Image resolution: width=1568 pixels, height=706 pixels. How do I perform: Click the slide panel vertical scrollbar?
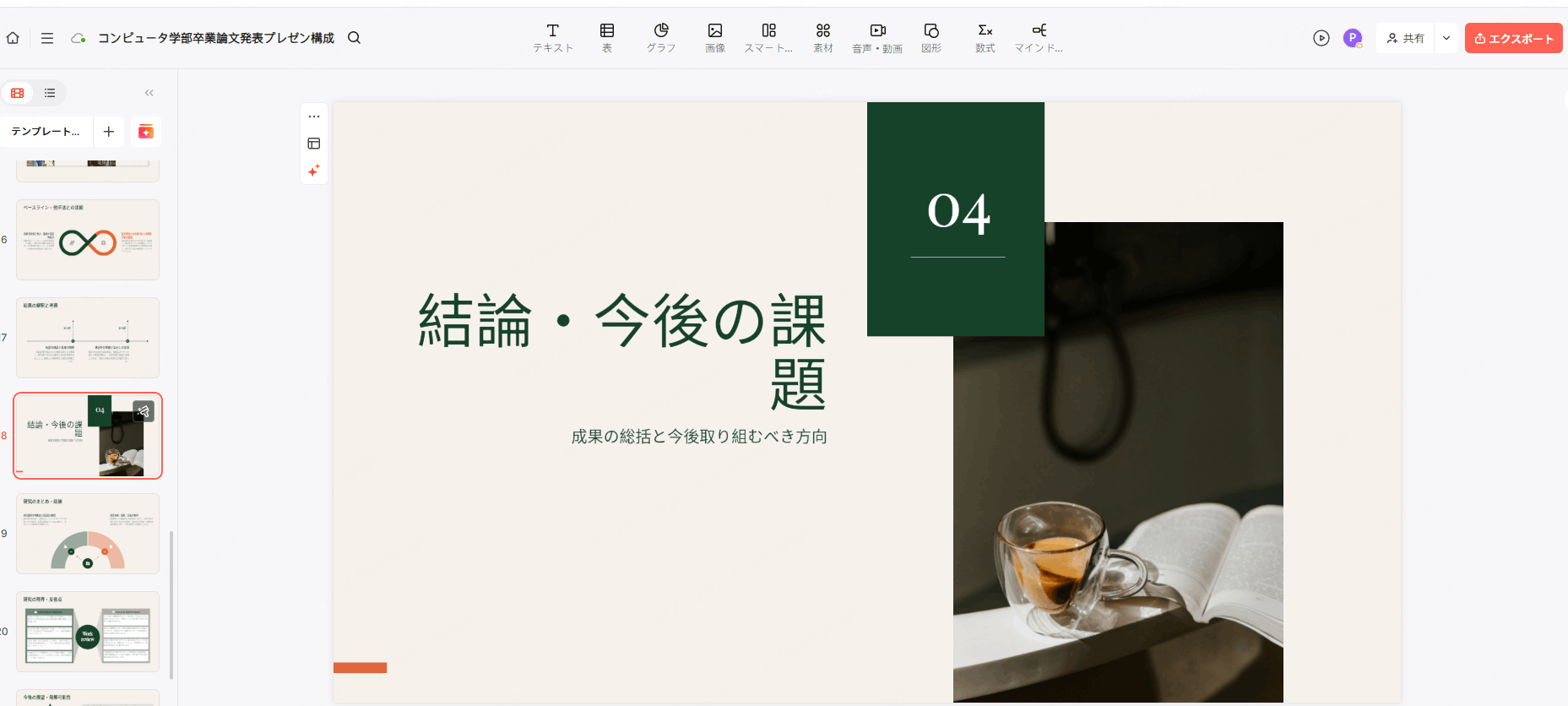point(171,605)
